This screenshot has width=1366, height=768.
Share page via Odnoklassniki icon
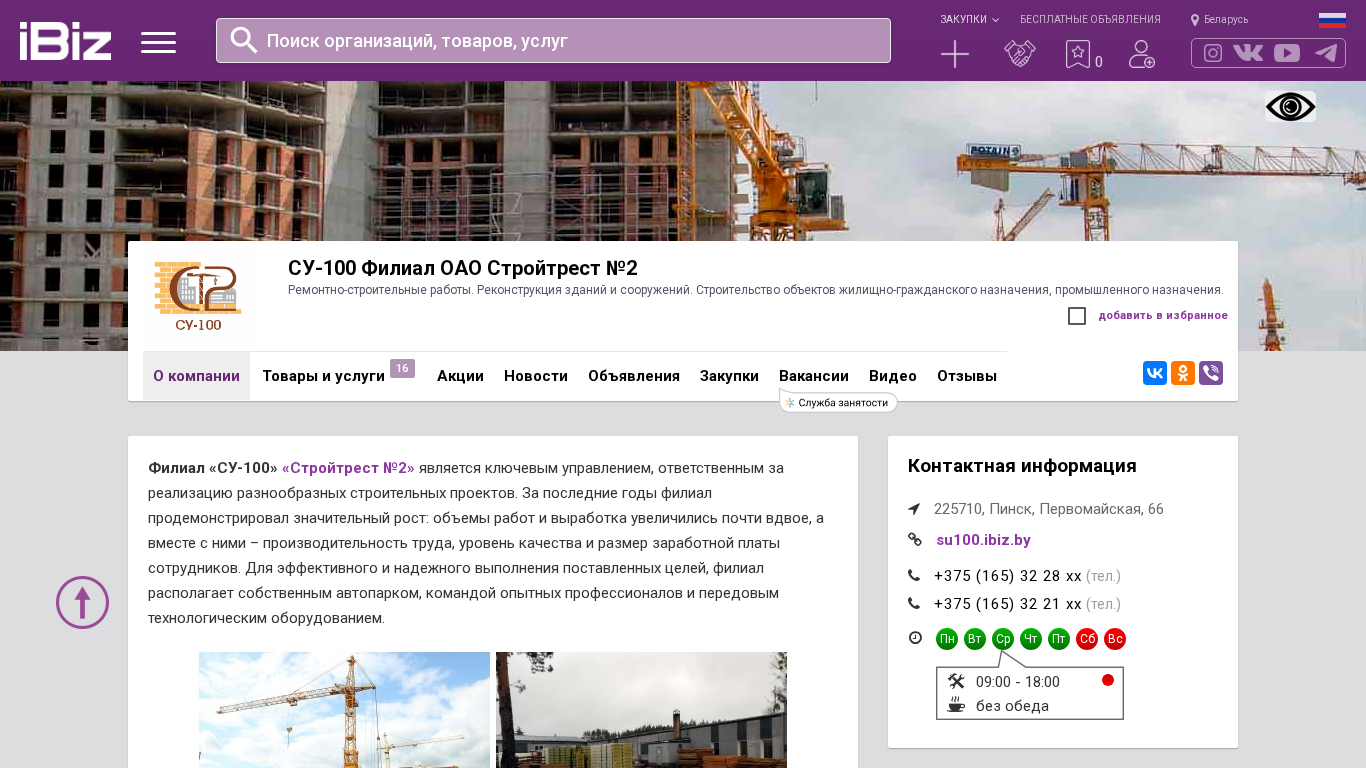tap(1183, 373)
